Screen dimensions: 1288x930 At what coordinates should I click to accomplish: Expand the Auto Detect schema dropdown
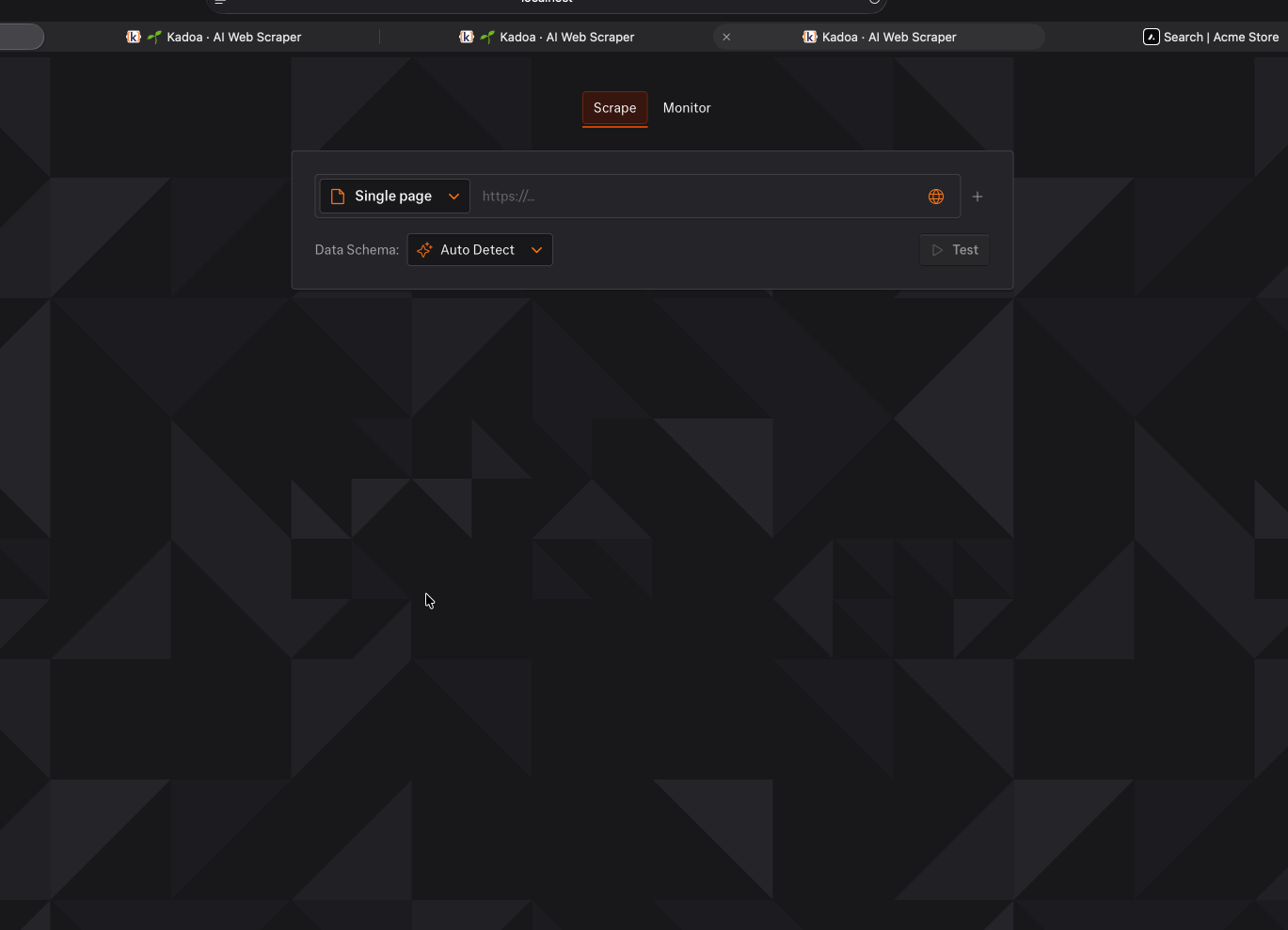[478, 250]
